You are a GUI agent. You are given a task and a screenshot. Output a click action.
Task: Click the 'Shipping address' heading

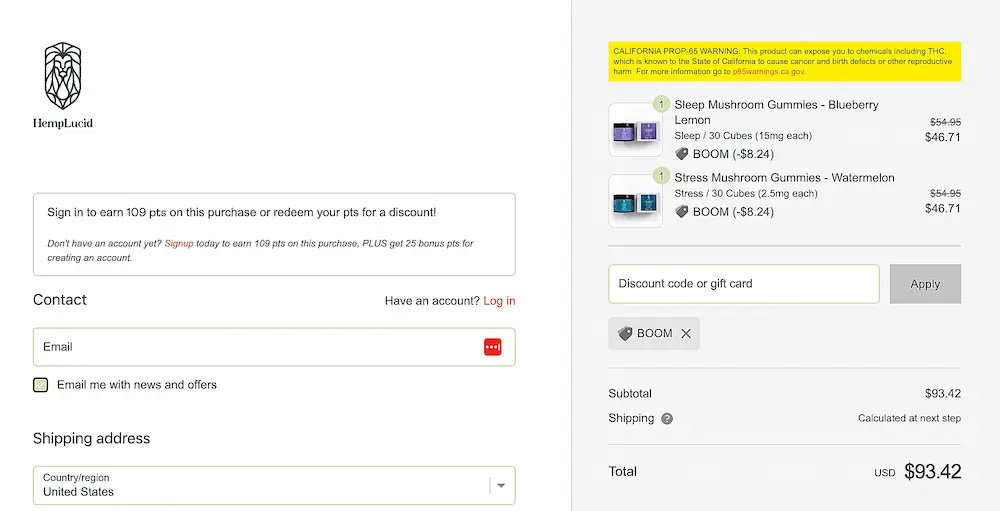92,438
